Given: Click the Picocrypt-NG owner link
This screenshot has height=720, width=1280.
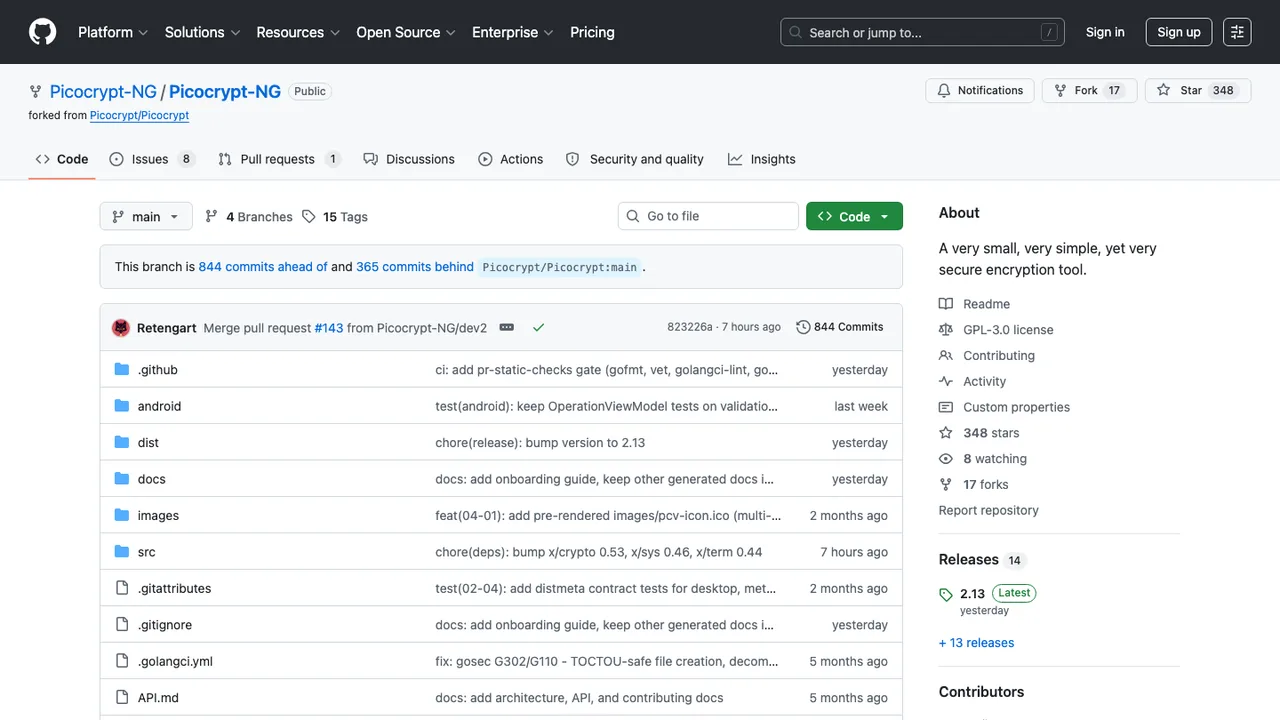Looking at the screenshot, I should [103, 91].
